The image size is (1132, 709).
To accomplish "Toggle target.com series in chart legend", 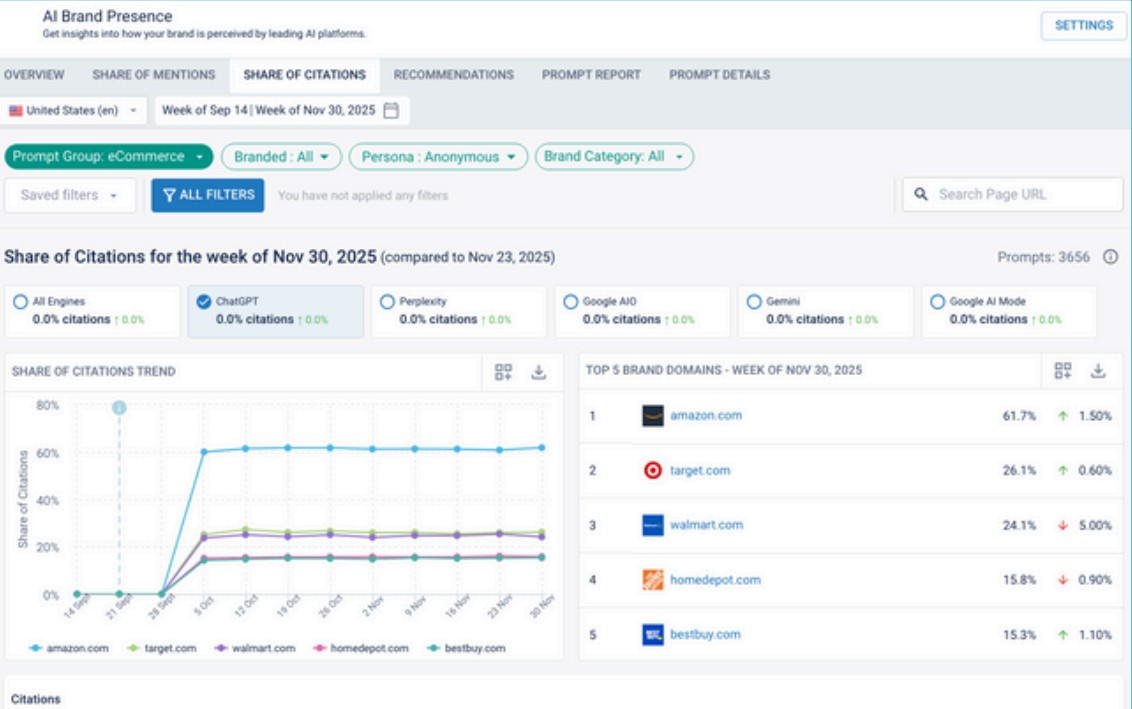I will [161, 648].
